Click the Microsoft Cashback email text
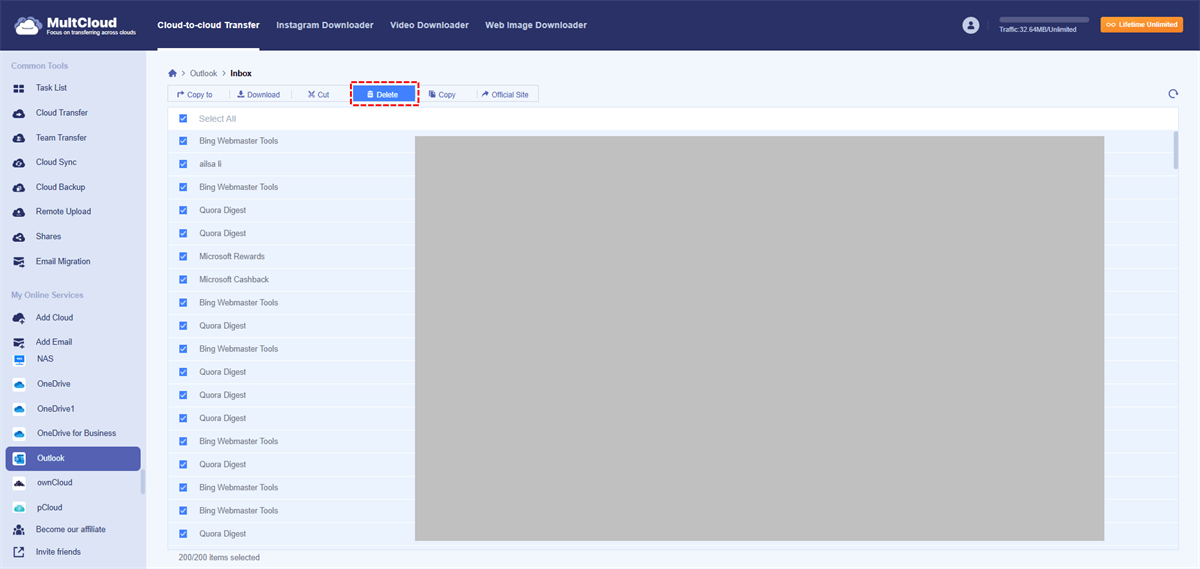This screenshot has width=1200, height=569. [234, 280]
